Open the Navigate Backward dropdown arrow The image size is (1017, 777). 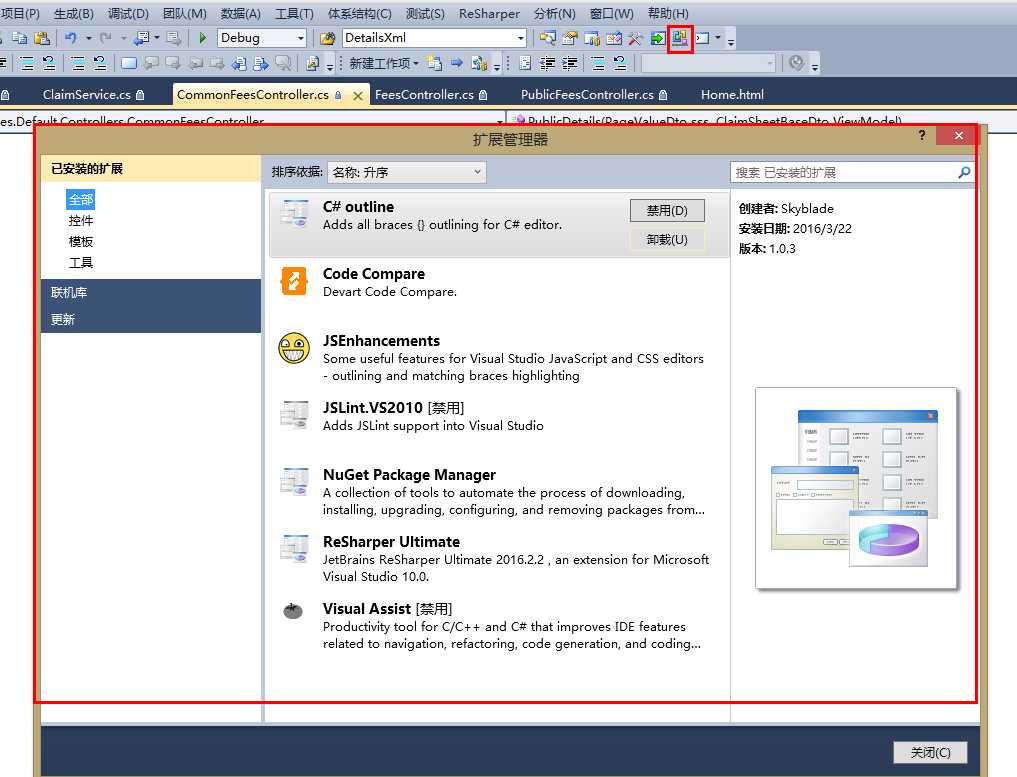pos(156,38)
